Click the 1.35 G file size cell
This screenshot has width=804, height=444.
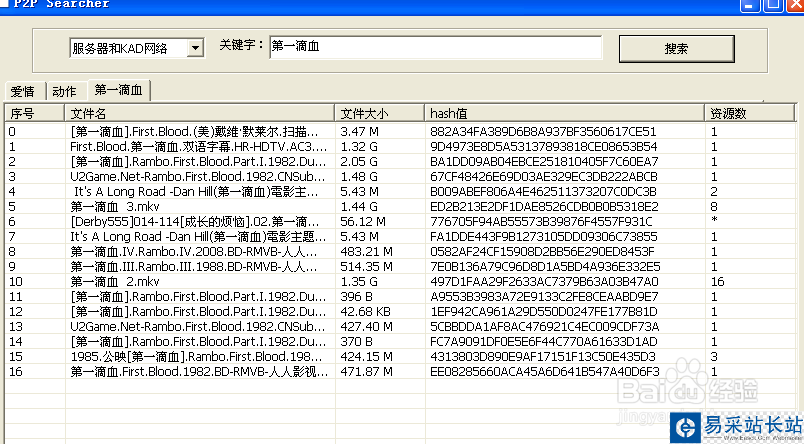[359, 281]
